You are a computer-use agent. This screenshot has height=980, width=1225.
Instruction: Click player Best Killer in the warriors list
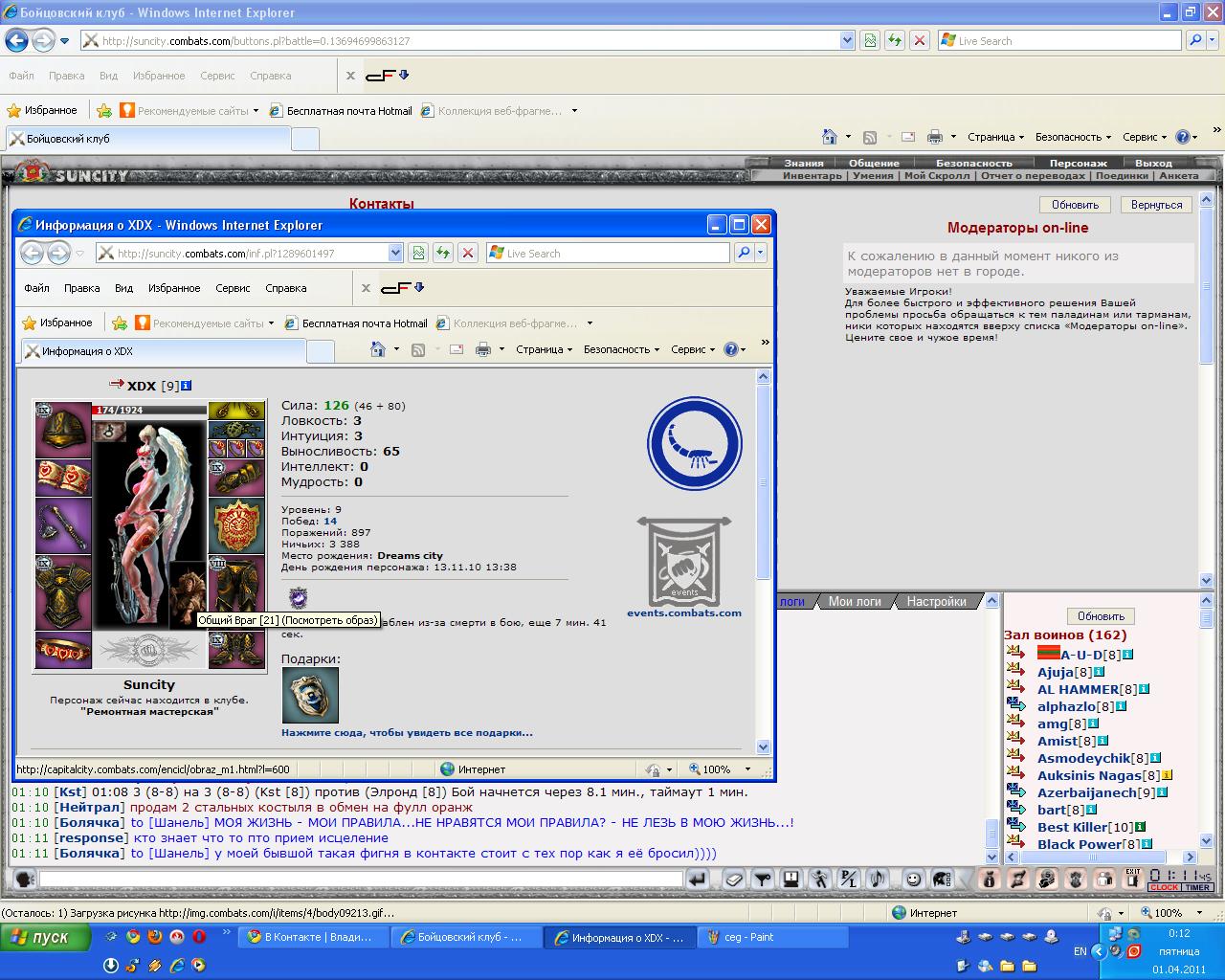pos(1071,827)
